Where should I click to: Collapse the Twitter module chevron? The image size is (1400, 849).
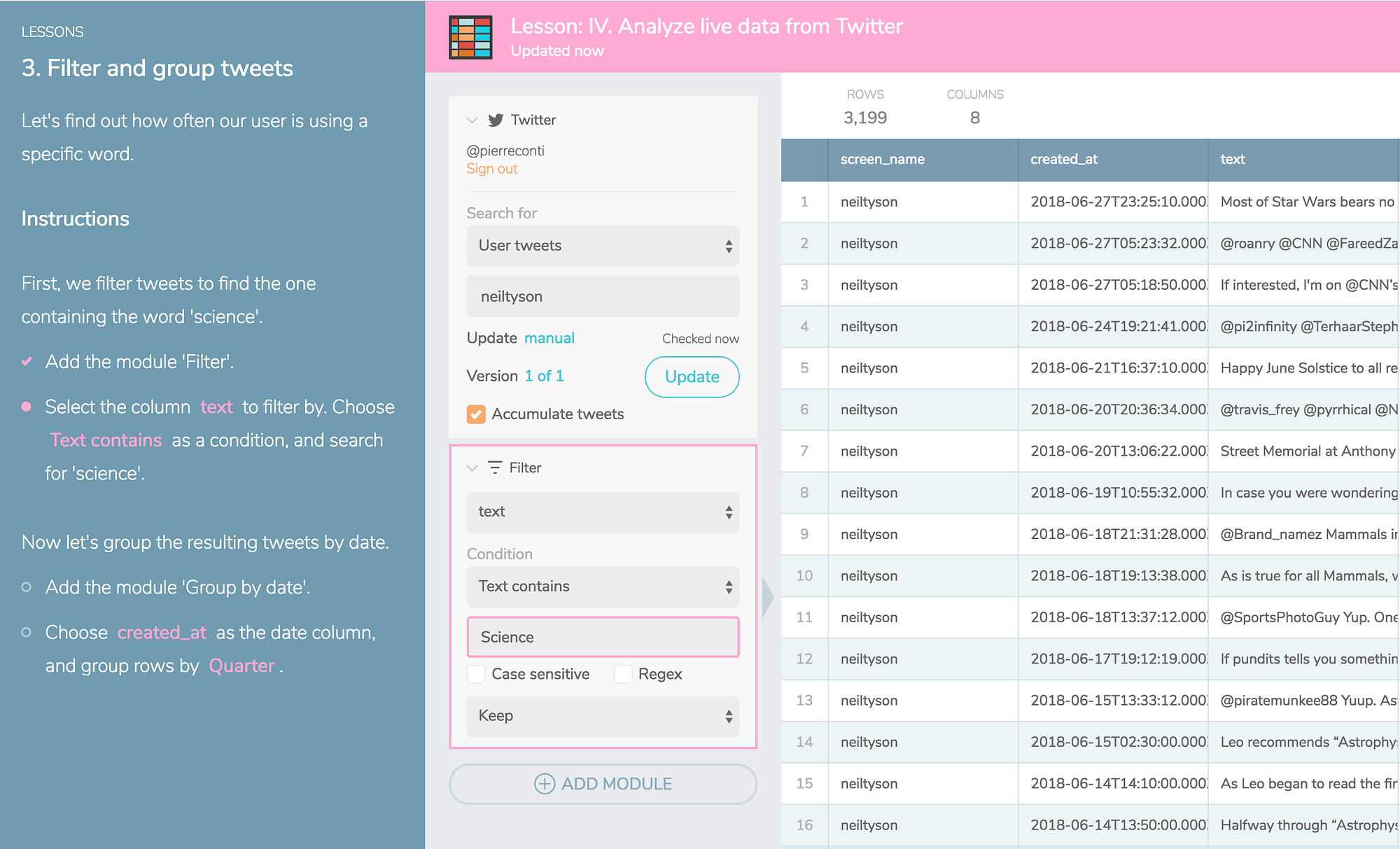(472, 120)
